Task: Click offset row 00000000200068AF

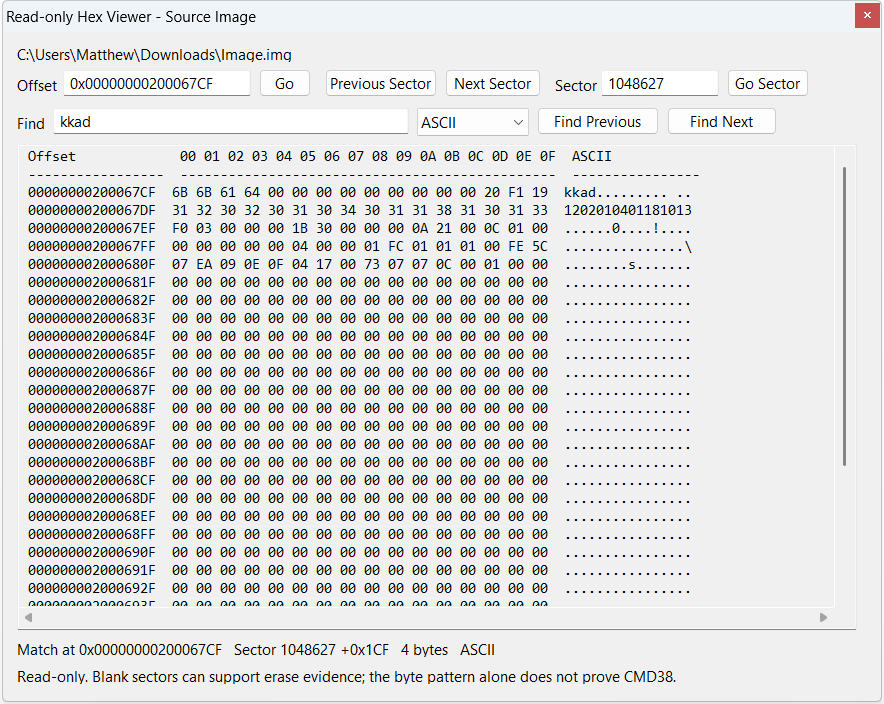Action: pyautogui.click(x=360, y=445)
